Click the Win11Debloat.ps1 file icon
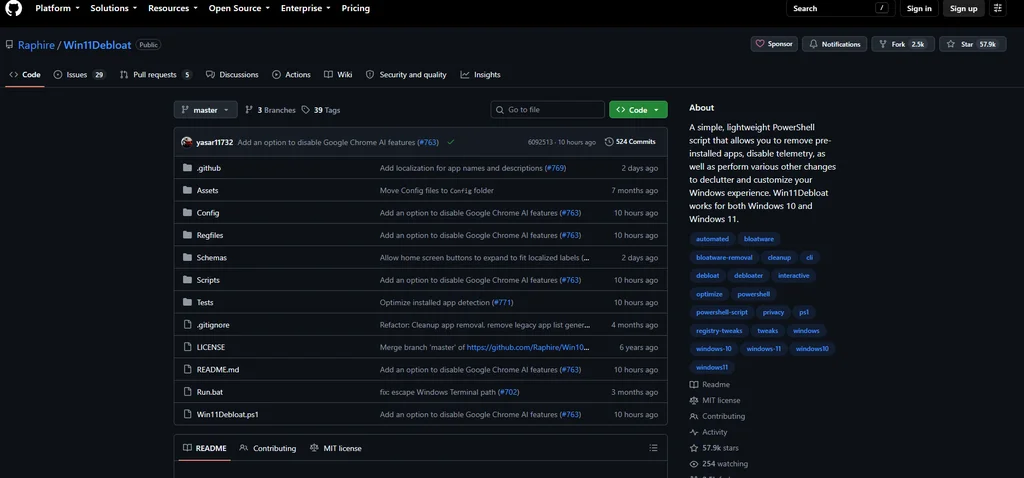Image resolution: width=1024 pixels, height=478 pixels. tap(187, 415)
